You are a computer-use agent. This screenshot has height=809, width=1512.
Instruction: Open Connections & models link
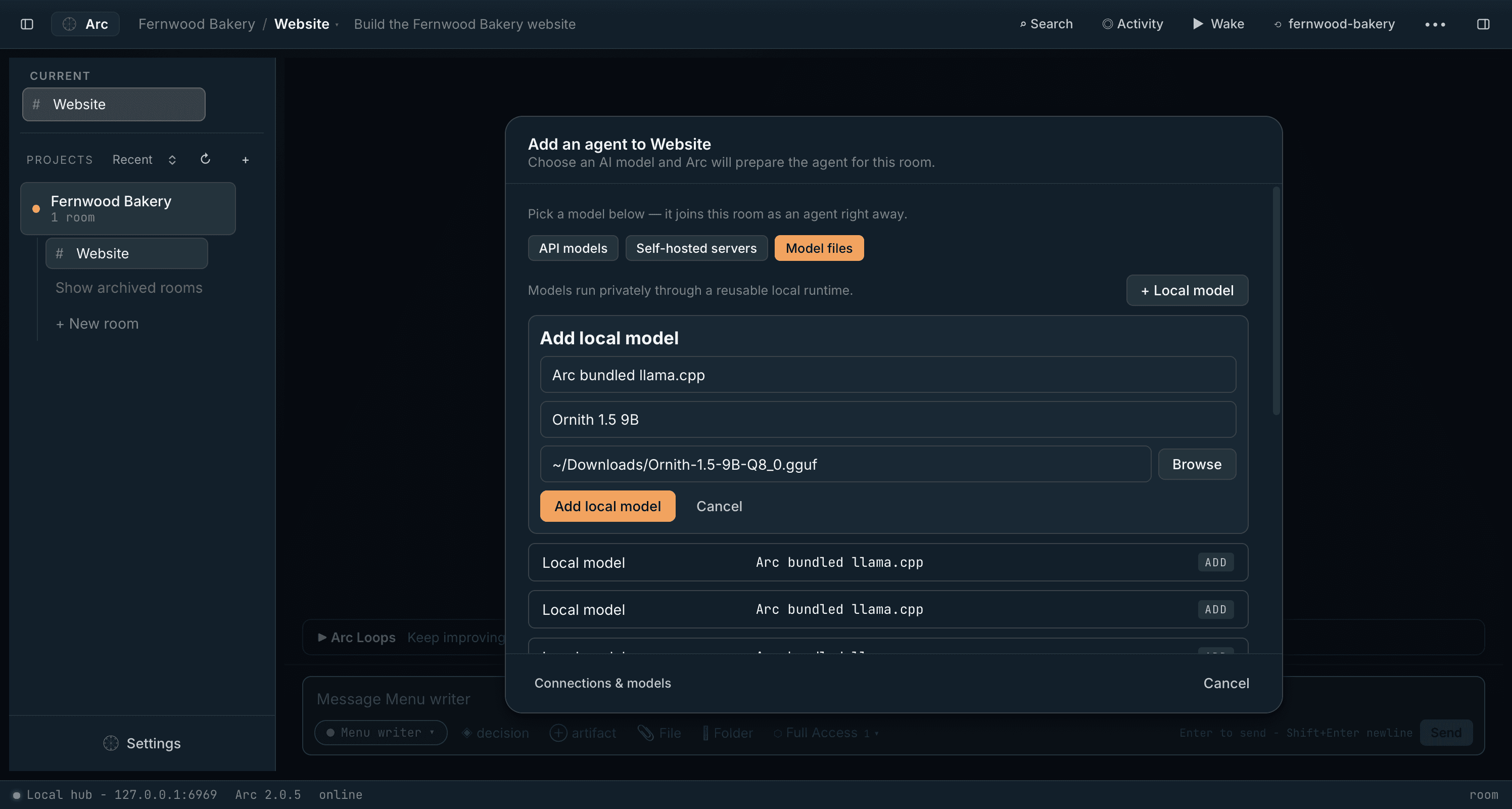pos(602,684)
